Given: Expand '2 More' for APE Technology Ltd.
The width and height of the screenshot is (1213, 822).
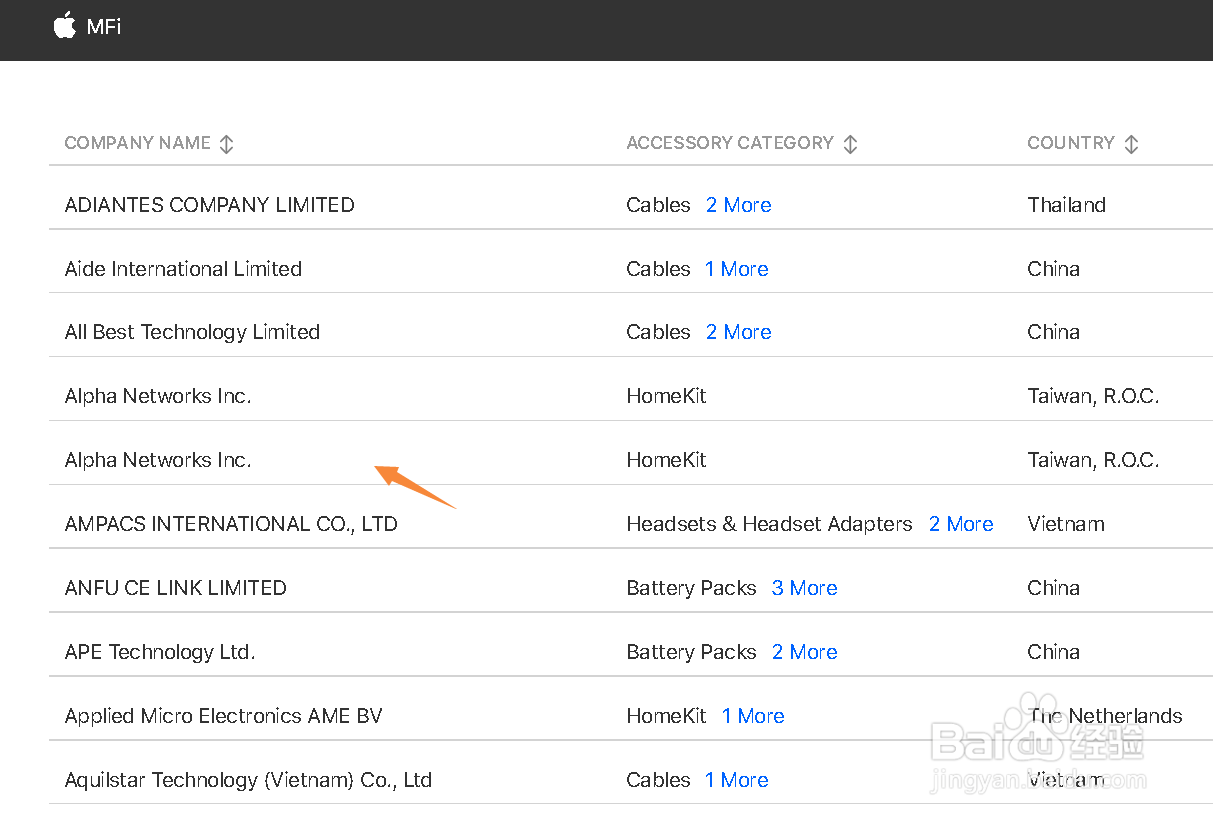Looking at the screenshot, I should 804,652.
